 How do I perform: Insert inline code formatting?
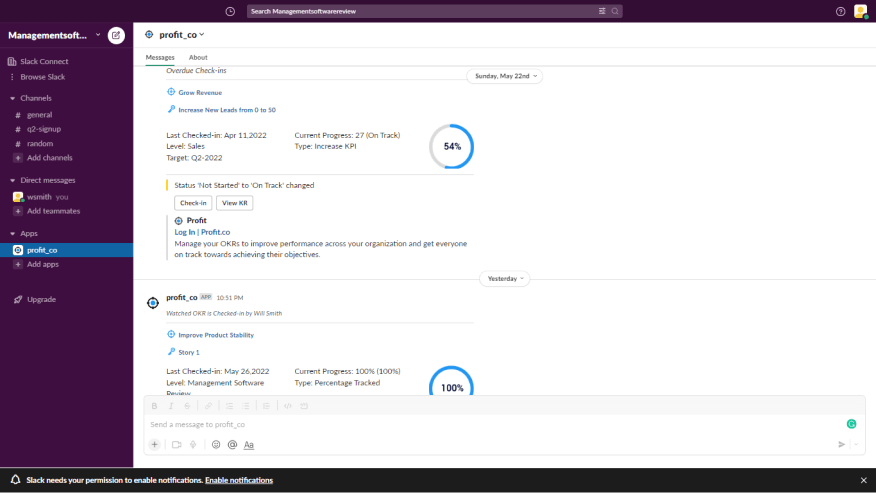(x=288, y=406)
